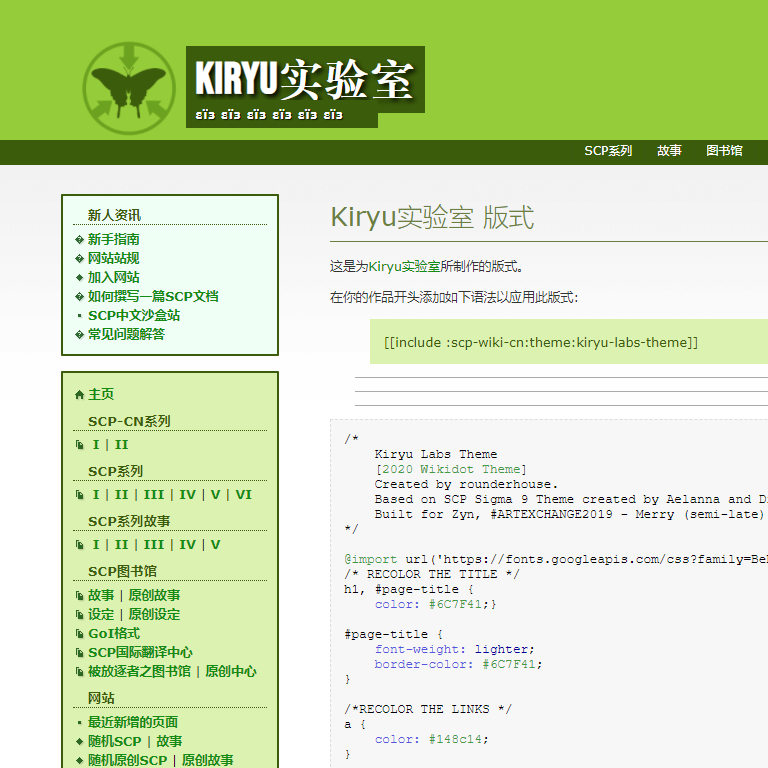Open the 新手指南 sidebar link
Image resolution: width=768 pixels, height=768 pixels.
[113, 239]
